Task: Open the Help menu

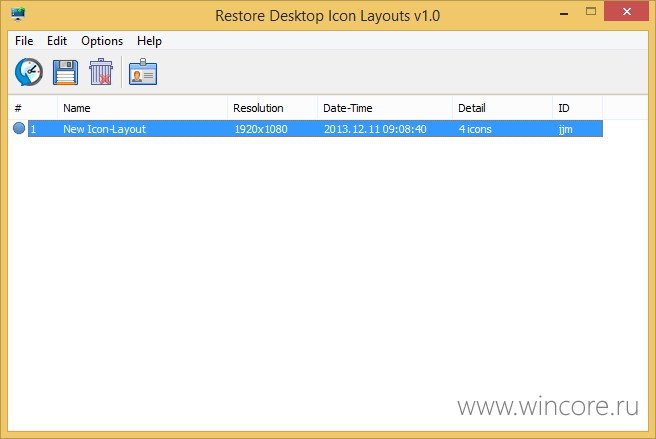Action: point(149,41)
